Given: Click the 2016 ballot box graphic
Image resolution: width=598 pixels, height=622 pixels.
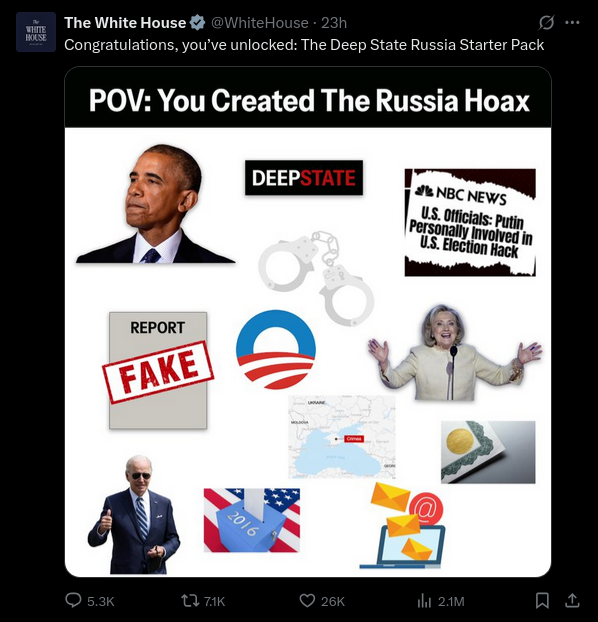Looking at the screenshot, I should tap(252, 520).
